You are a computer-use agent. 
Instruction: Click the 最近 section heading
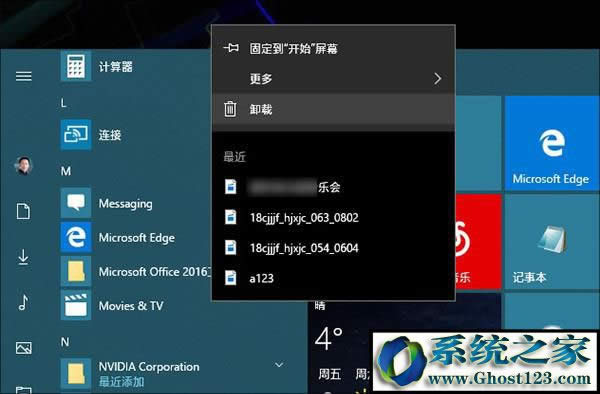tap(235, 156)
